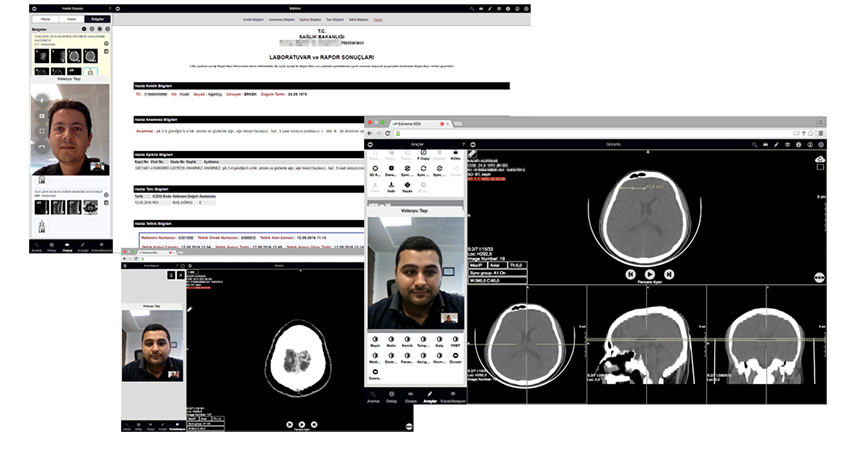This screenshot has height=450, width=842.
Task: Click the Kilitle lock tool
Action: pyautogui.click(x=455, y=155)
